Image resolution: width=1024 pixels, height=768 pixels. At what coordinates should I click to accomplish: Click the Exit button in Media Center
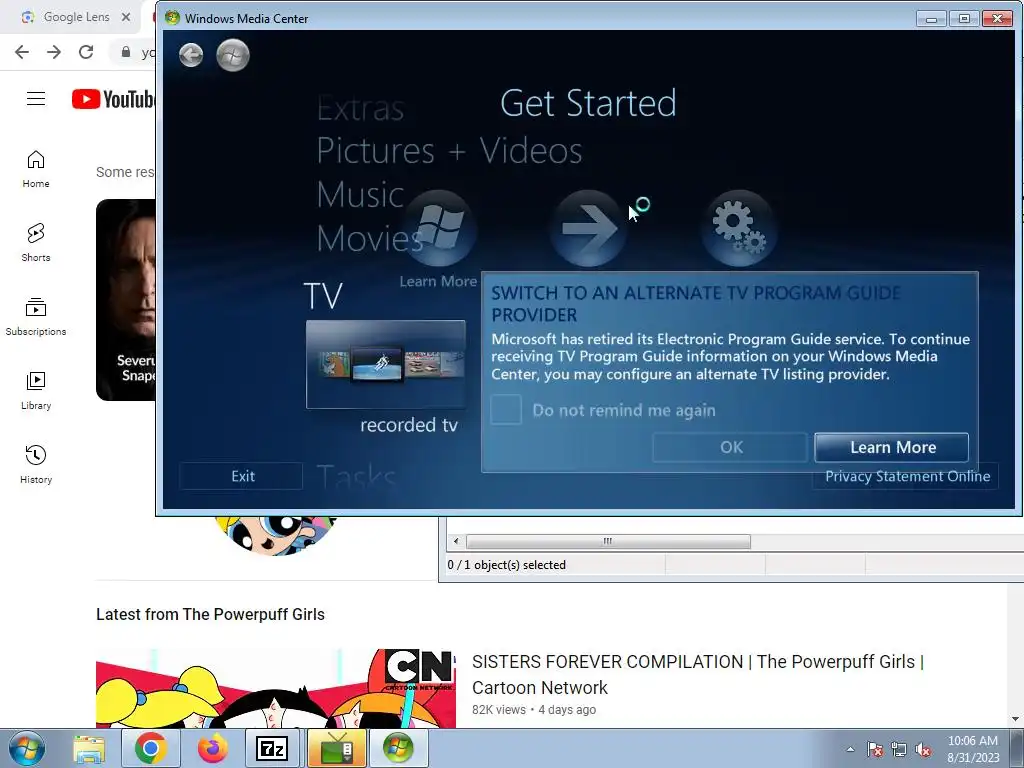point(242,476)
